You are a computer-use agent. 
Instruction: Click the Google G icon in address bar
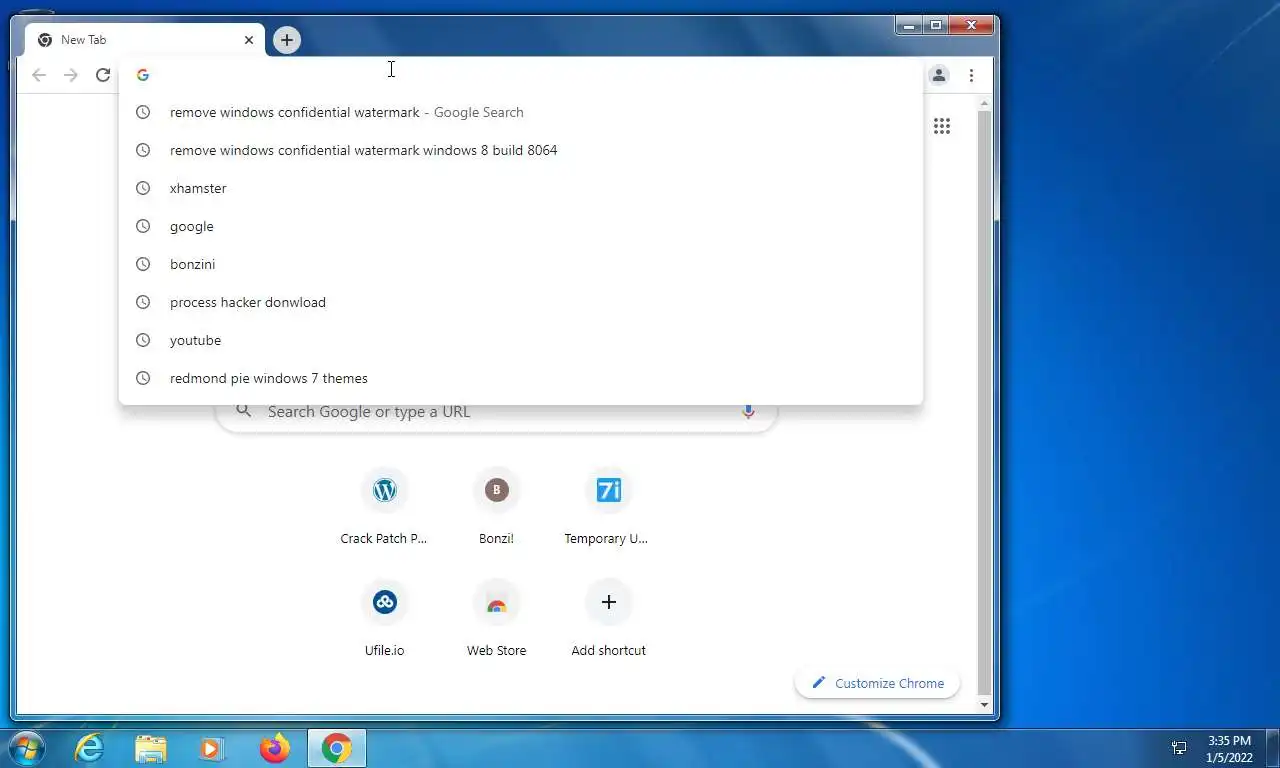(143, 75)
